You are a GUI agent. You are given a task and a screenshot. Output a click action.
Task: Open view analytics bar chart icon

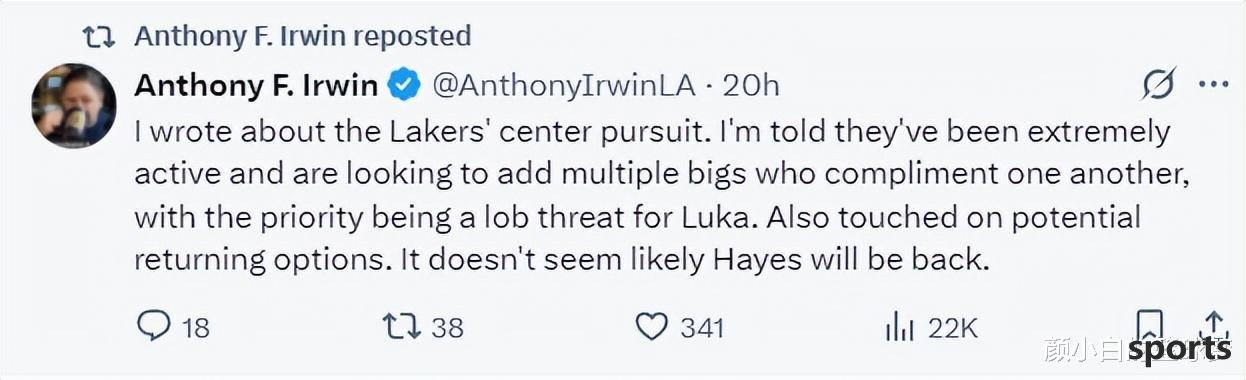[x=901, y=326]
